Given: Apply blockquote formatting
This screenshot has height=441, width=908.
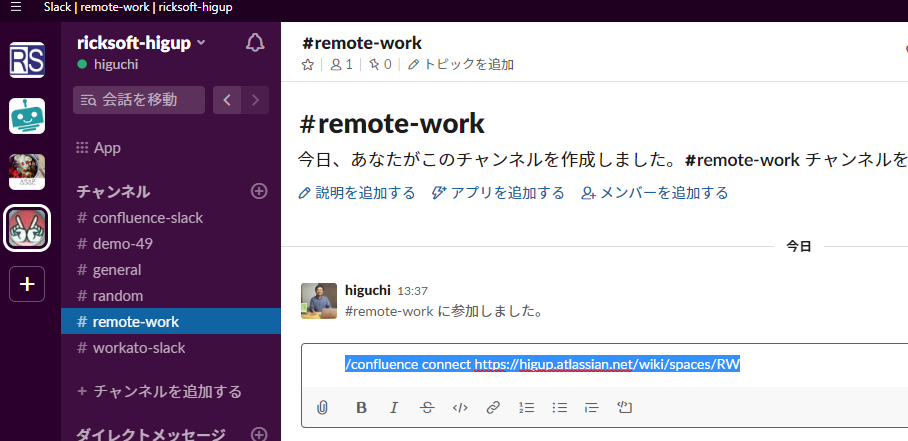Looking at the screenshot, I should pos(591,407).
